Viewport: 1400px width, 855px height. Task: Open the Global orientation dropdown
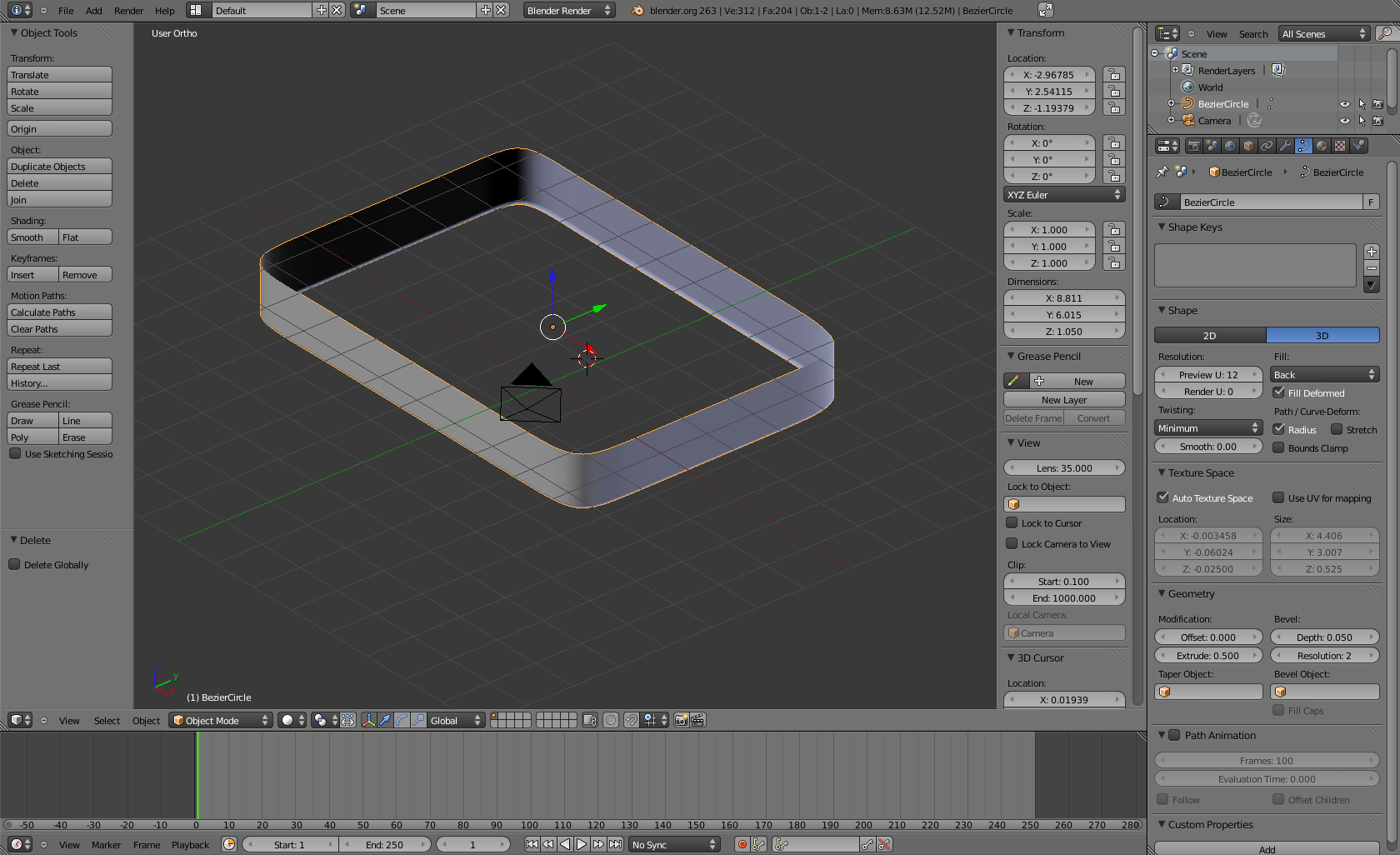coord(456,720)
